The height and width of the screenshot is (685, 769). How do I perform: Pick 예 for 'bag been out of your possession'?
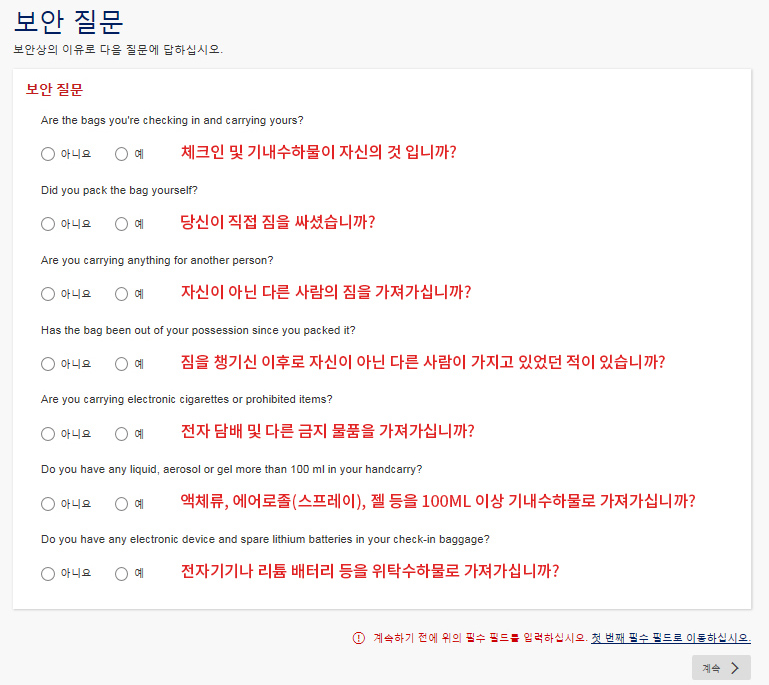tap(121, 364)
